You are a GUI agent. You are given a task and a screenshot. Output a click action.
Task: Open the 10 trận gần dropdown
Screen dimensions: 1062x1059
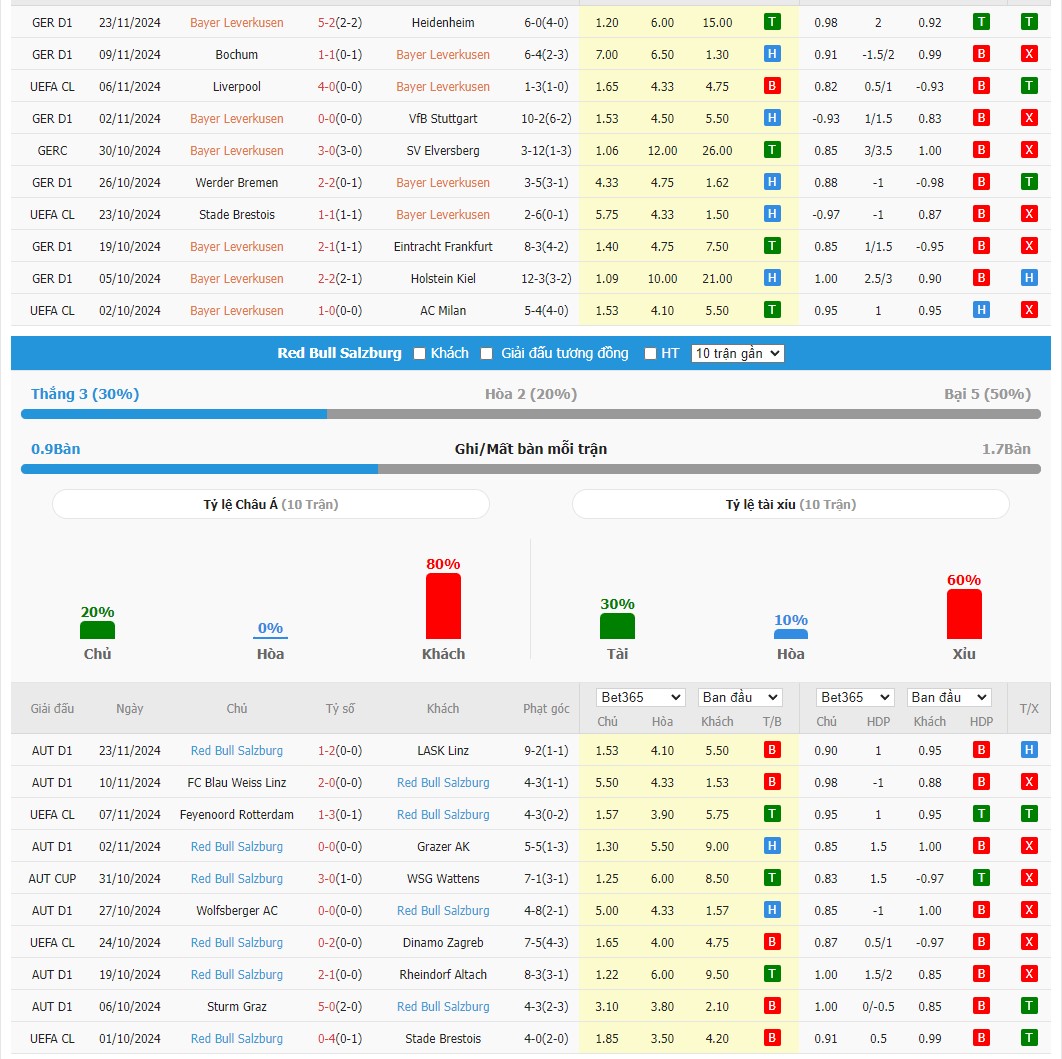[x=738, y=353]
